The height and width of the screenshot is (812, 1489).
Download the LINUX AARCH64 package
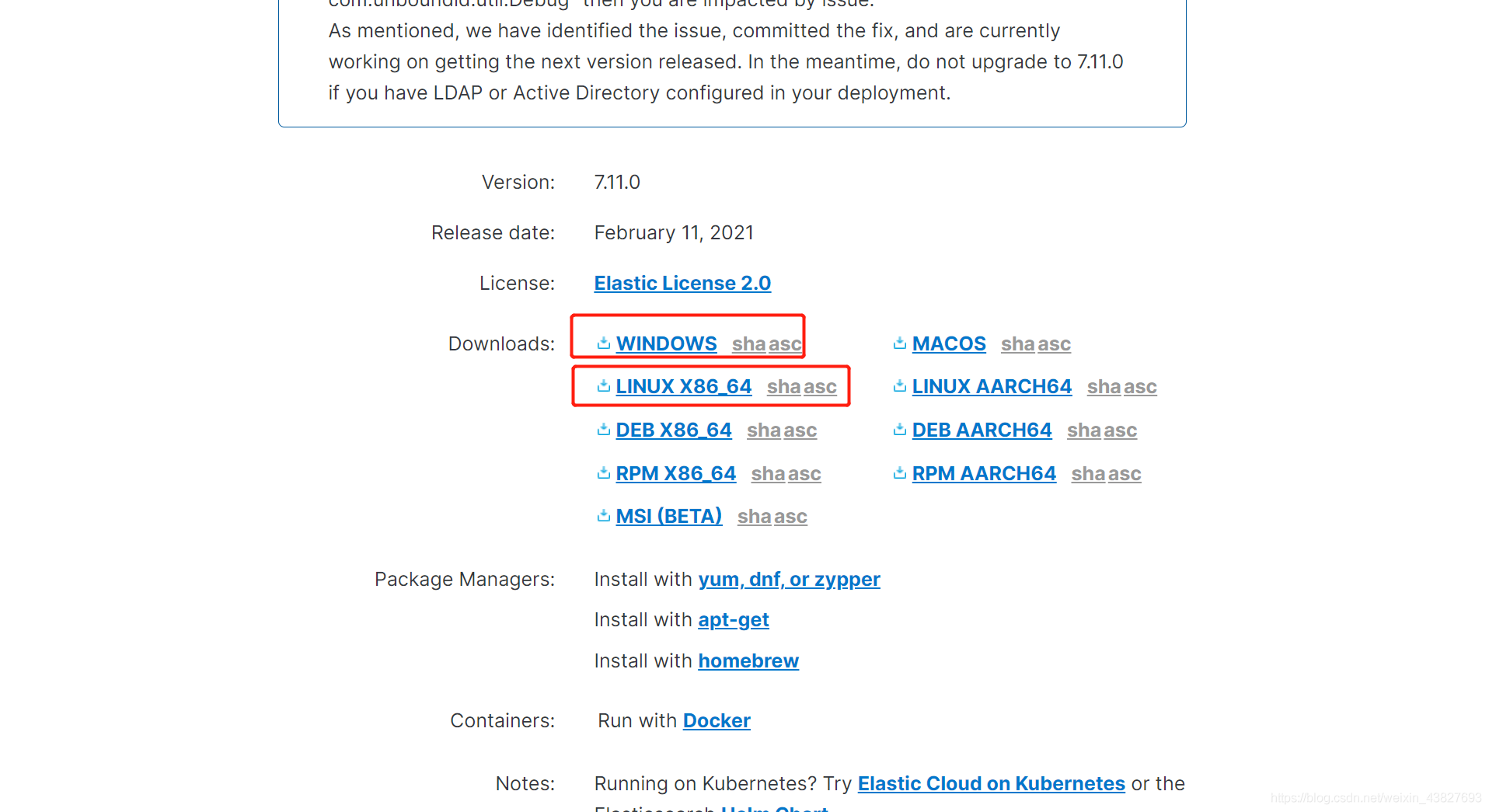(992, 386)
